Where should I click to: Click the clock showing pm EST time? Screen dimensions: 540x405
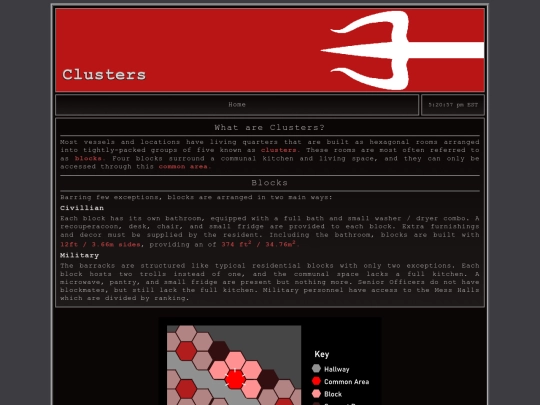(453, 105)
